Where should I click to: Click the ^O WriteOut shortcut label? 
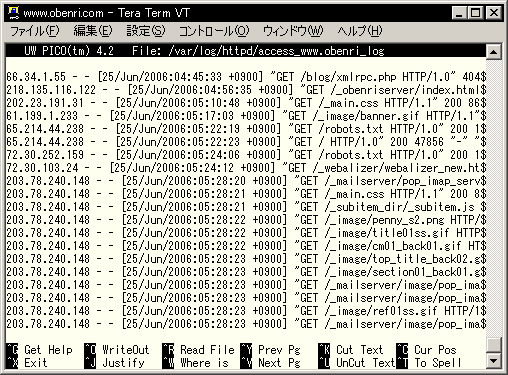tap(117, 350)
